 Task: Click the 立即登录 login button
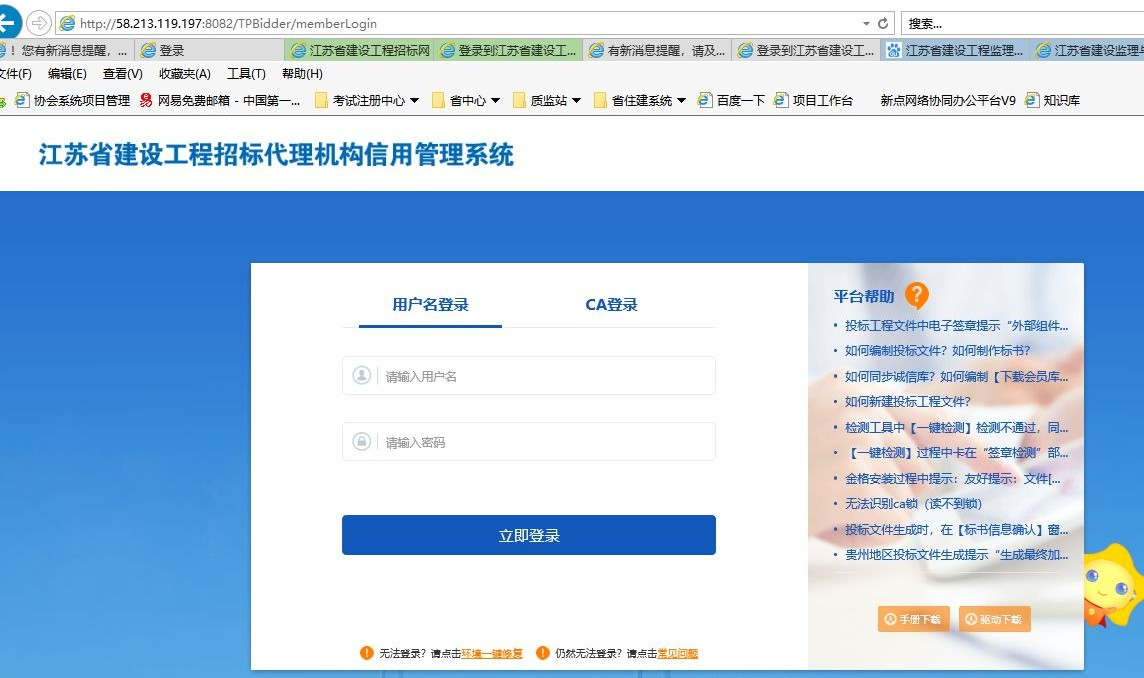[x=528, y=534]
